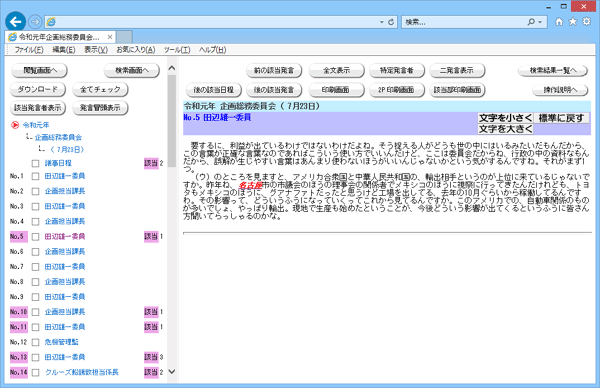Check the No.10 企画担当課長 checkbox
Screen dimensions: 600x388
[x=35, y=312]
